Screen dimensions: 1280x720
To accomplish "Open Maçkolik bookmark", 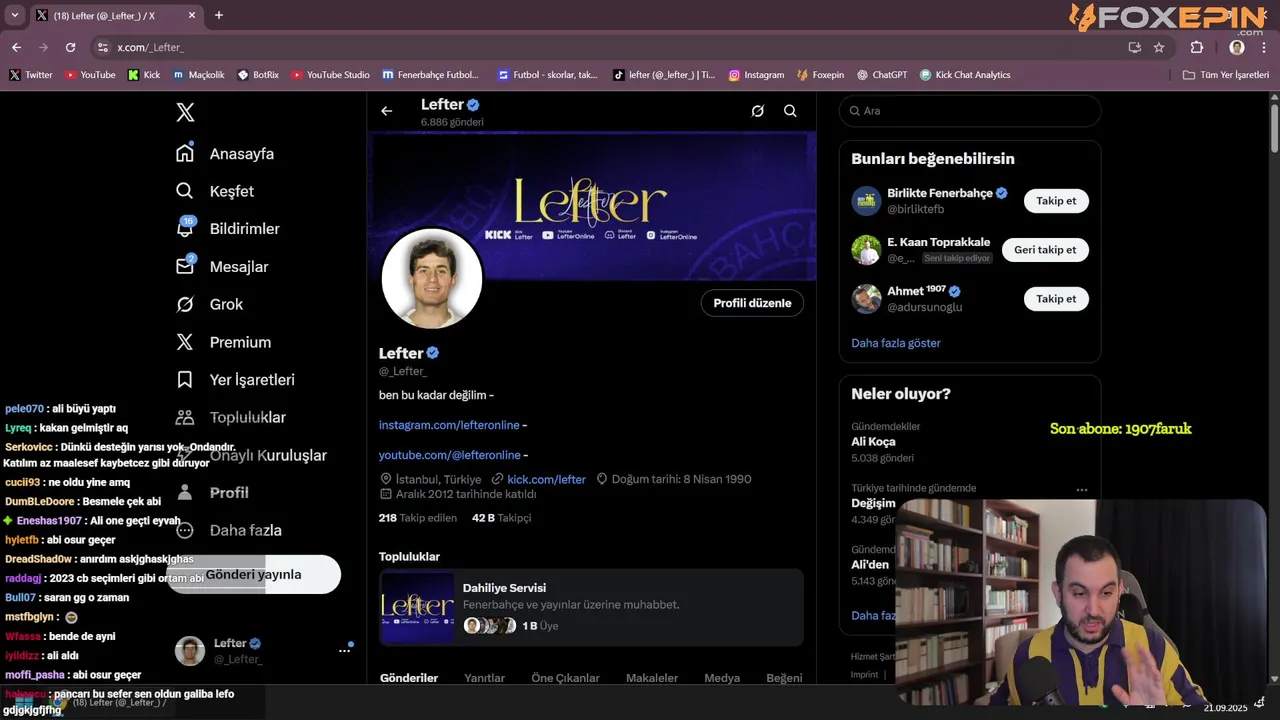I will coord(199,75).
